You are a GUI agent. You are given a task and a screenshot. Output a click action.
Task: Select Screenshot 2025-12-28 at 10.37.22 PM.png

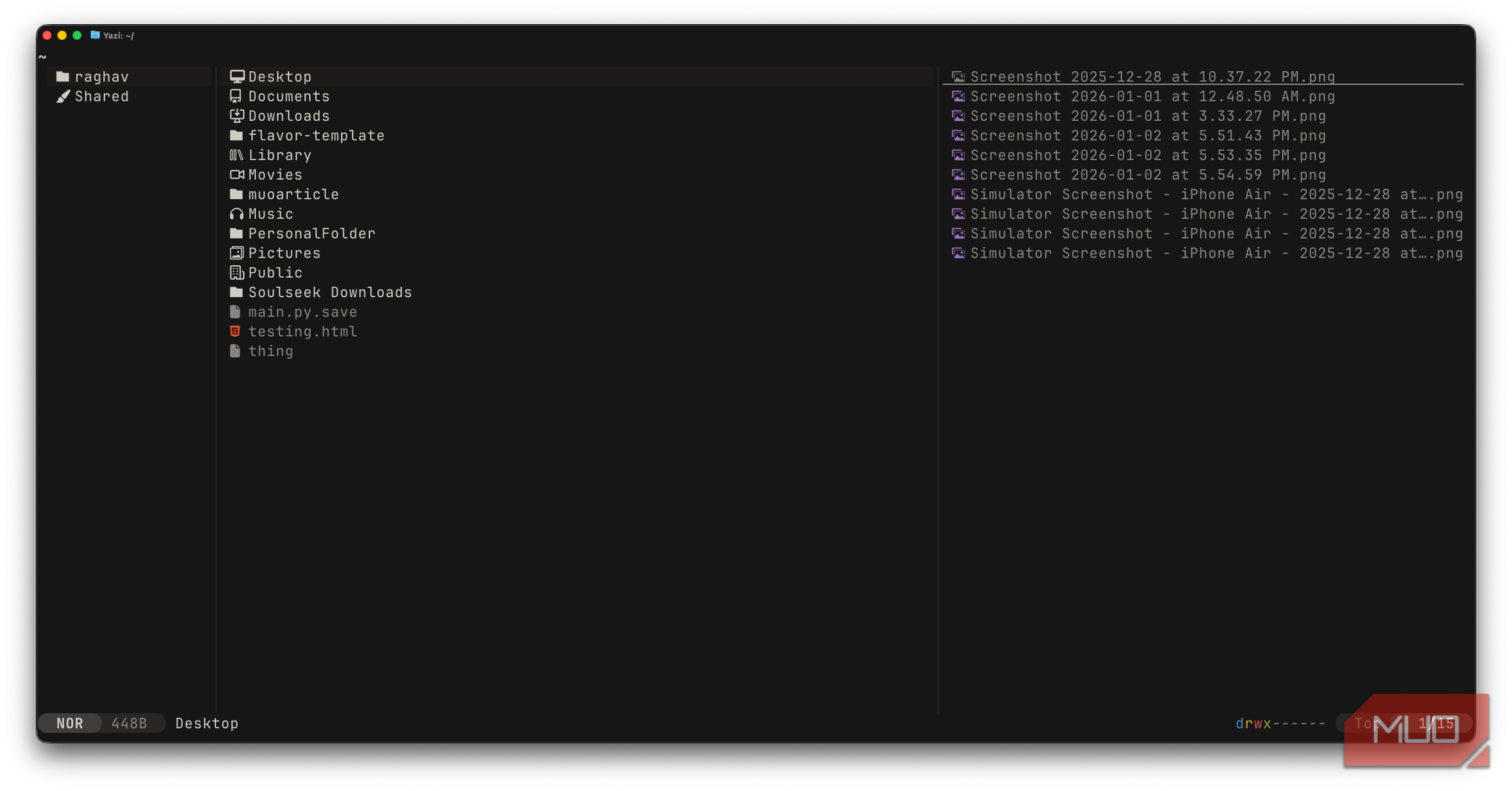click(1153, 77)
